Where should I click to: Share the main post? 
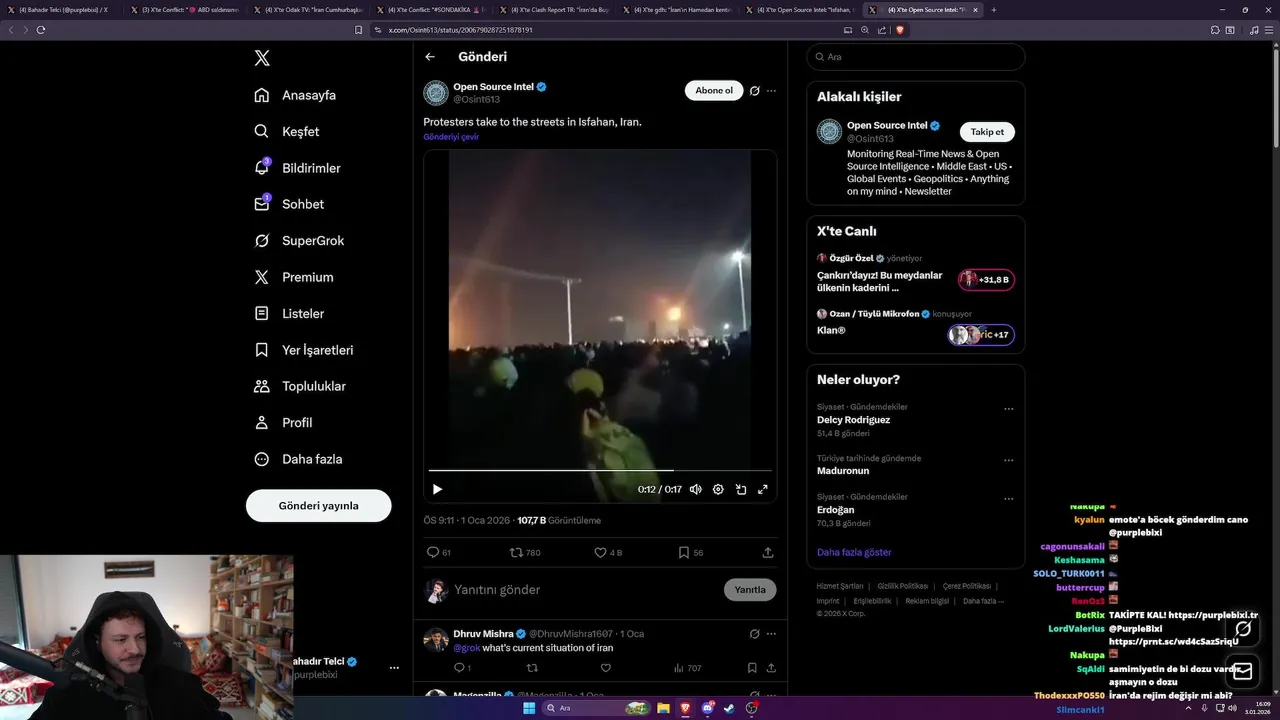coord(768,552)
